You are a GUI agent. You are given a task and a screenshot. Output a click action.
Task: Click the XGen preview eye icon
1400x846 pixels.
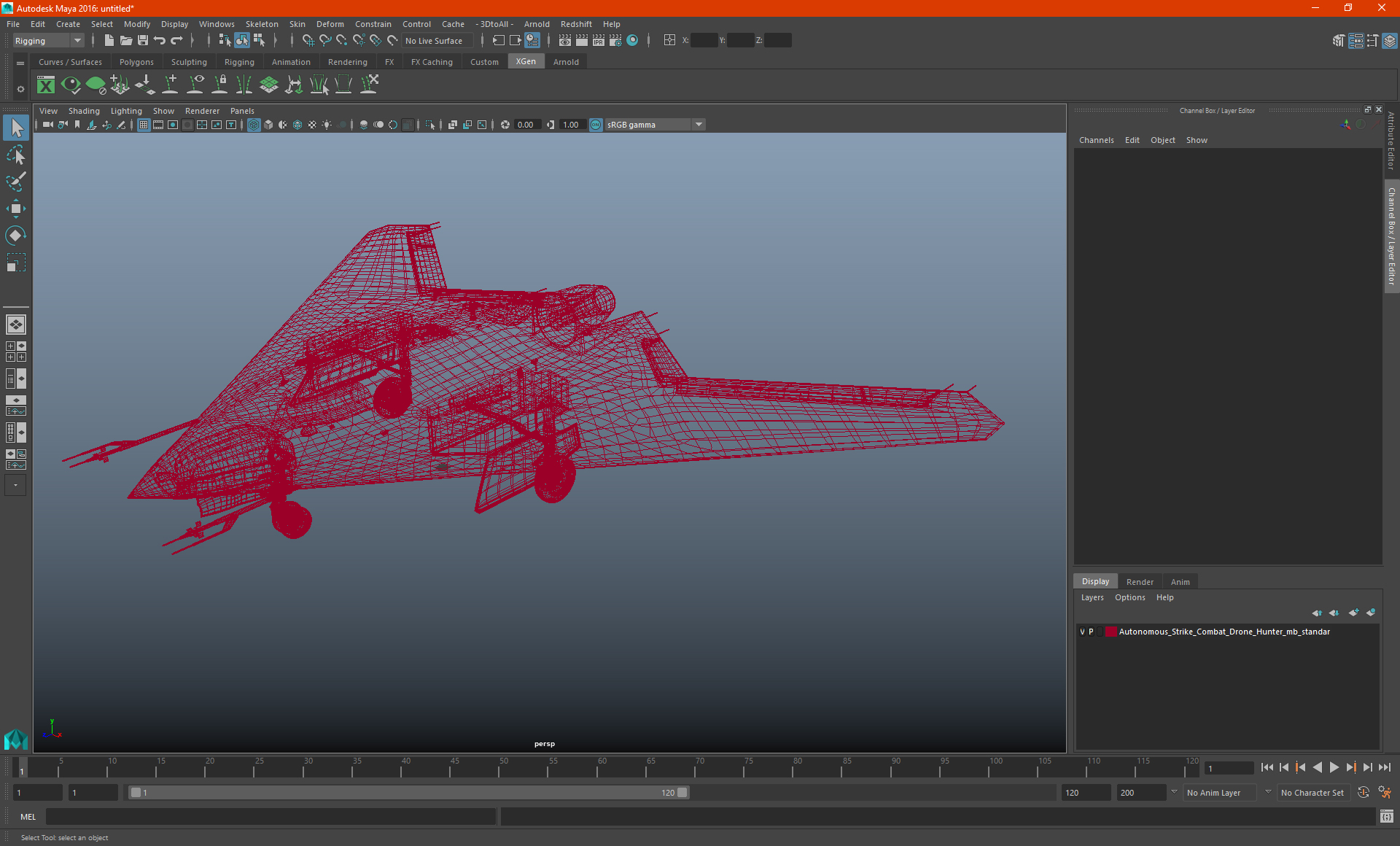71,85
